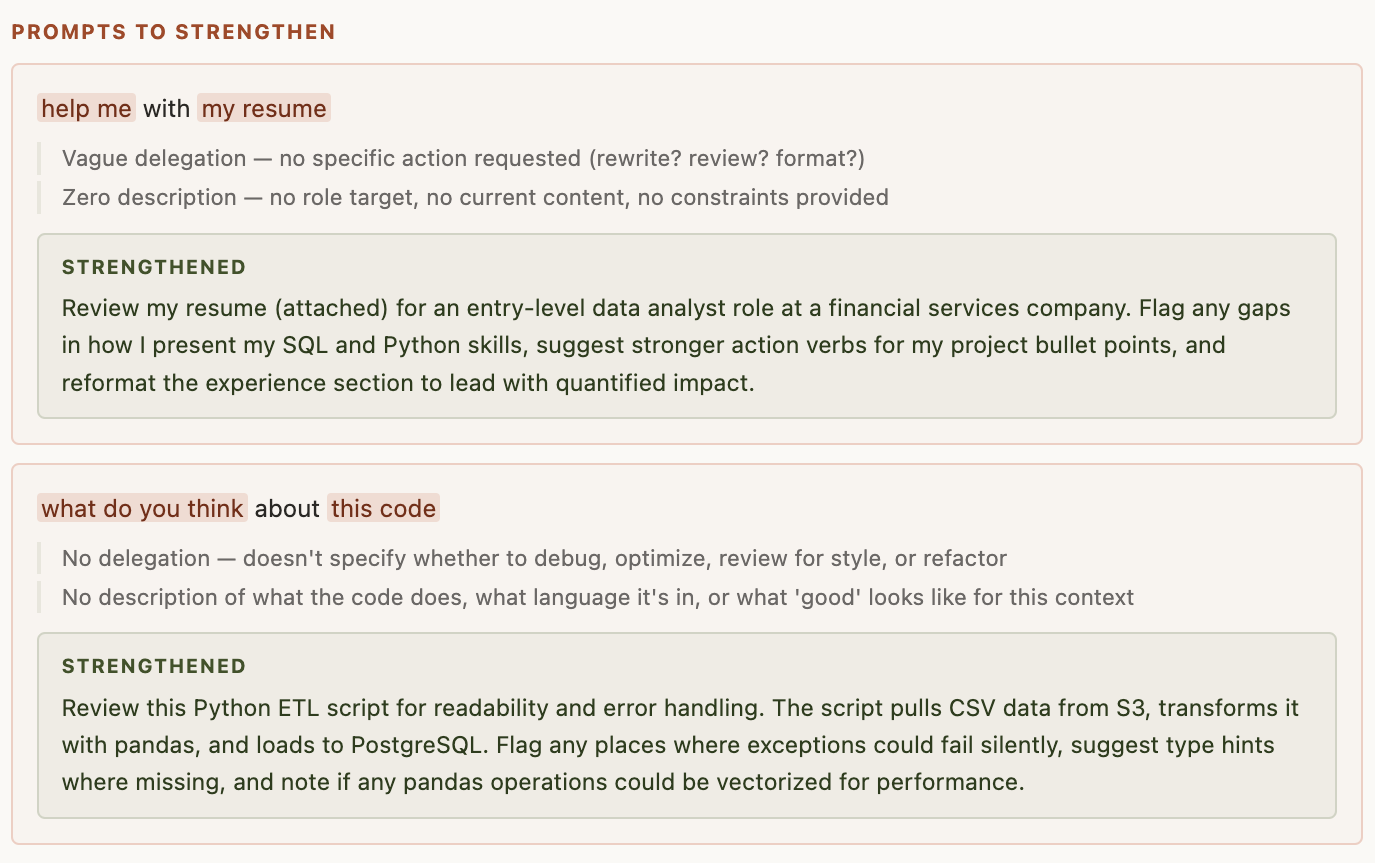Click the "PROMPTS TO STRENGTHEN" heading
This screenshot has width=1375, height=863.
[173, 32]
